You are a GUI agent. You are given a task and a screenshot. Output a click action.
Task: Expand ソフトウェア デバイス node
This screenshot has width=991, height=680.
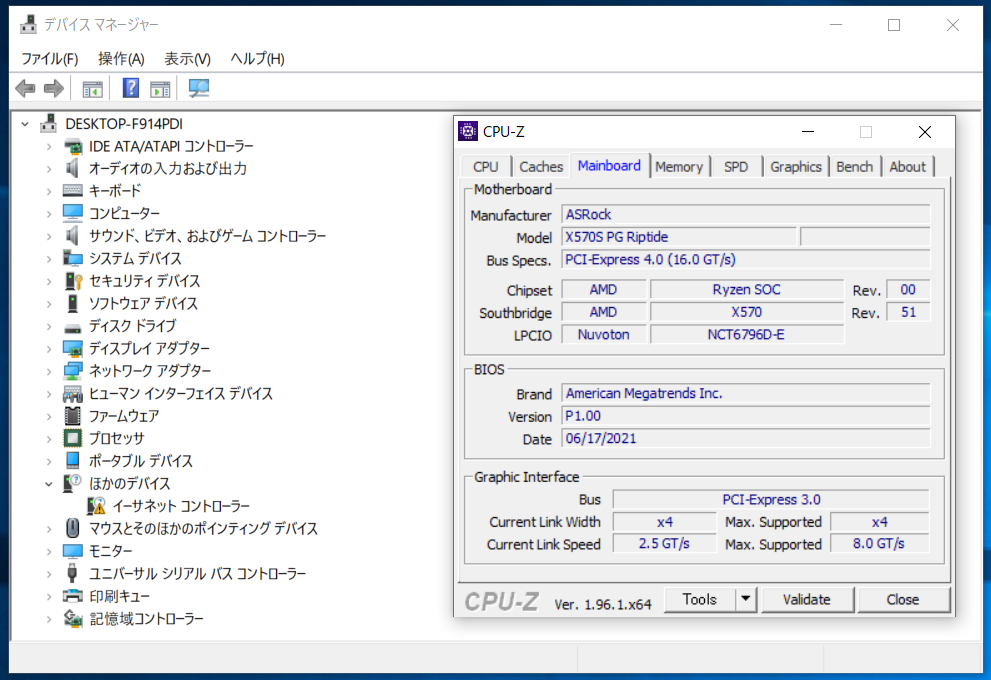(x=49, y=304)
